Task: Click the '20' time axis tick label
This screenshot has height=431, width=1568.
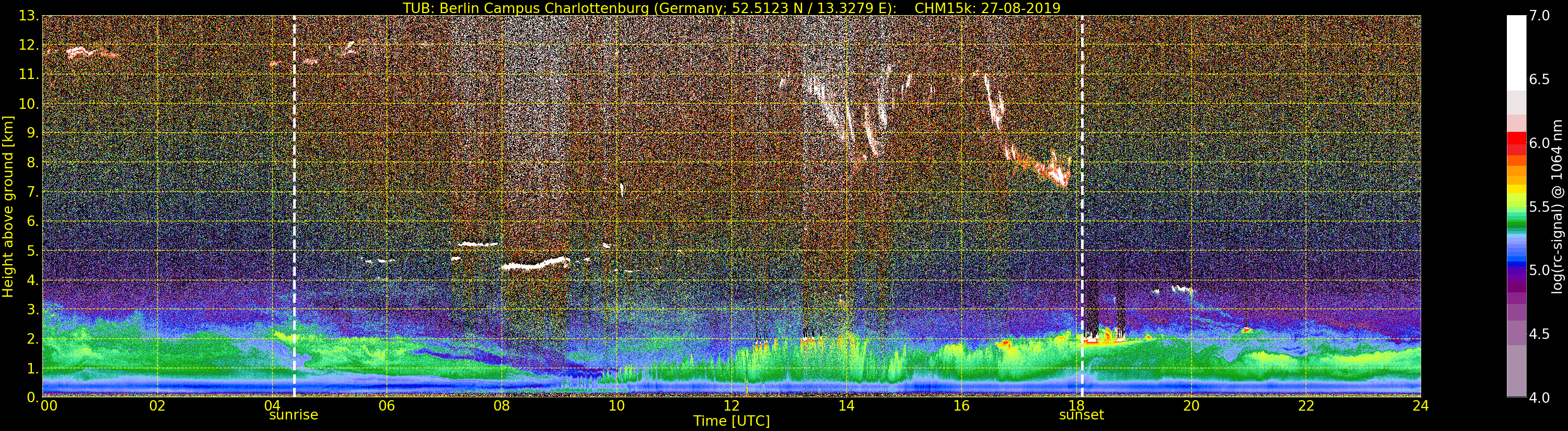Action: (1191, 406)
